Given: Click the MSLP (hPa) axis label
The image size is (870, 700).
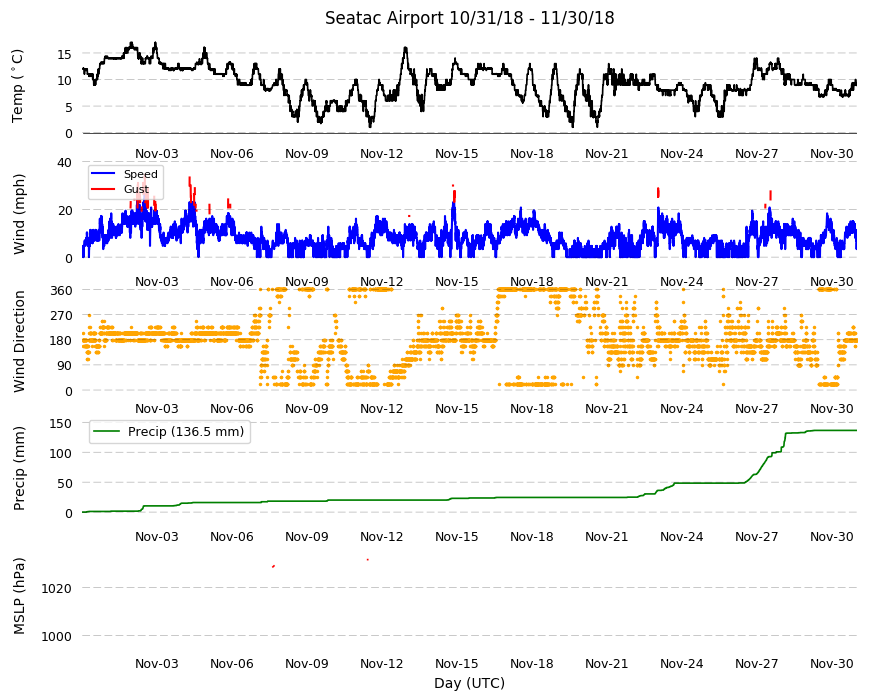Looking at the screenshot, I should pos(19,596).
